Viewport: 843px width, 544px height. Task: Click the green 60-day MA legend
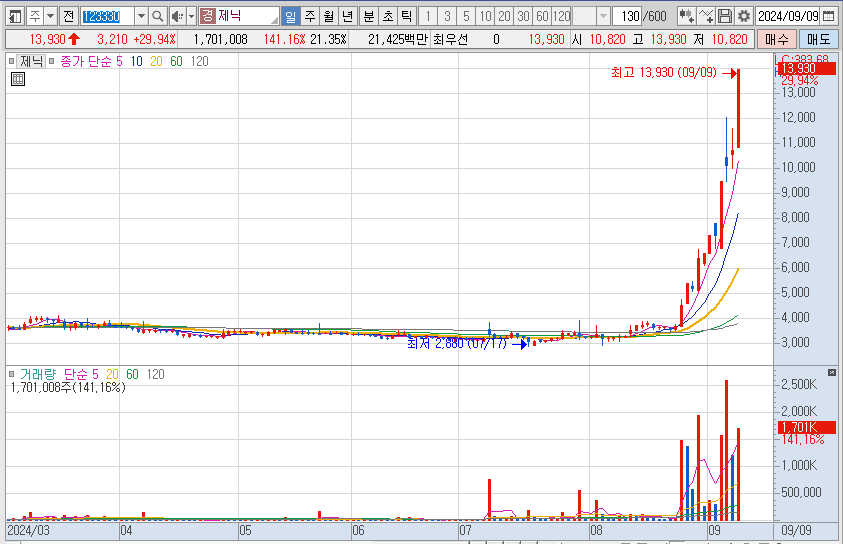[x=176, y=61]
